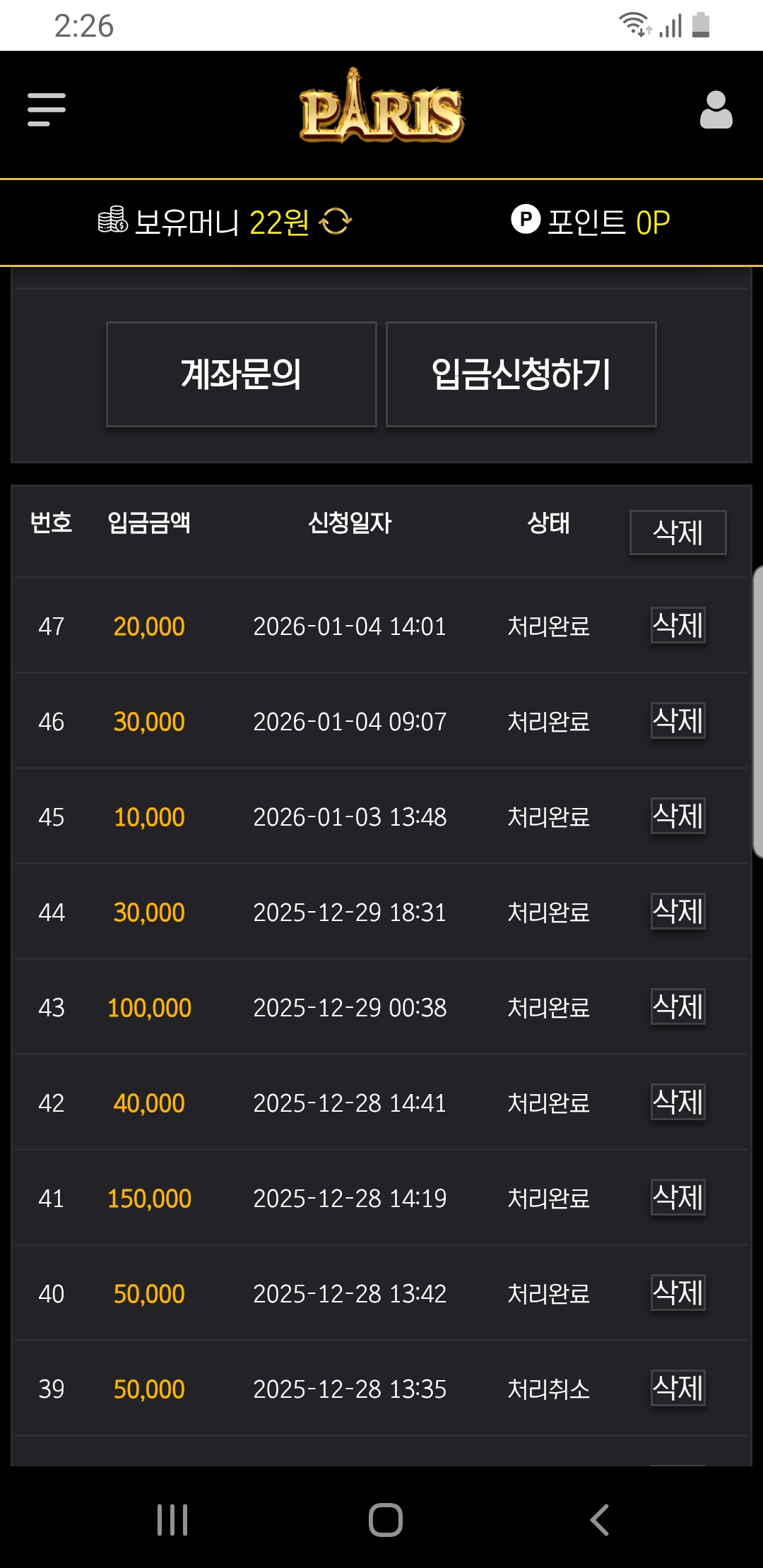Click the page scrollbar handle
Image resolution: width=763 pixels, height=1568 pixels.
coord(757,712)
